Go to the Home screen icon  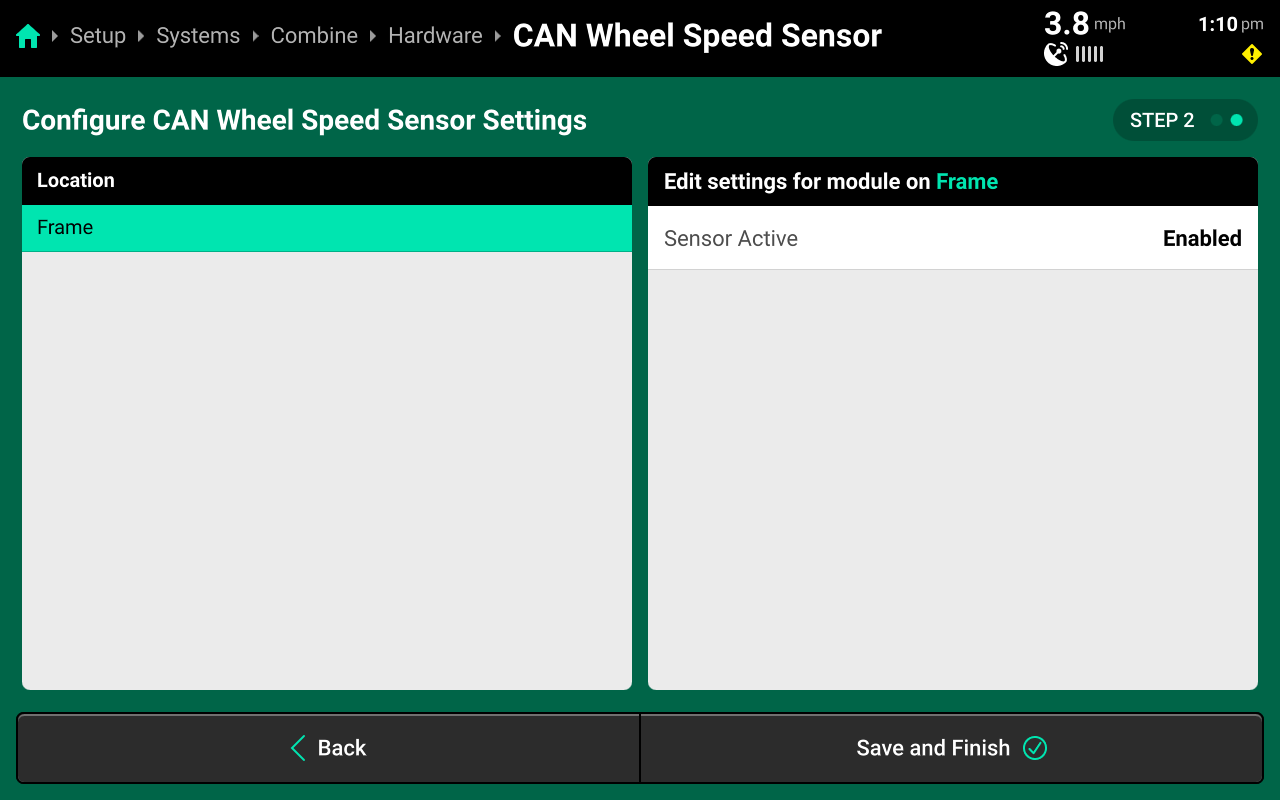pos(28,37)
